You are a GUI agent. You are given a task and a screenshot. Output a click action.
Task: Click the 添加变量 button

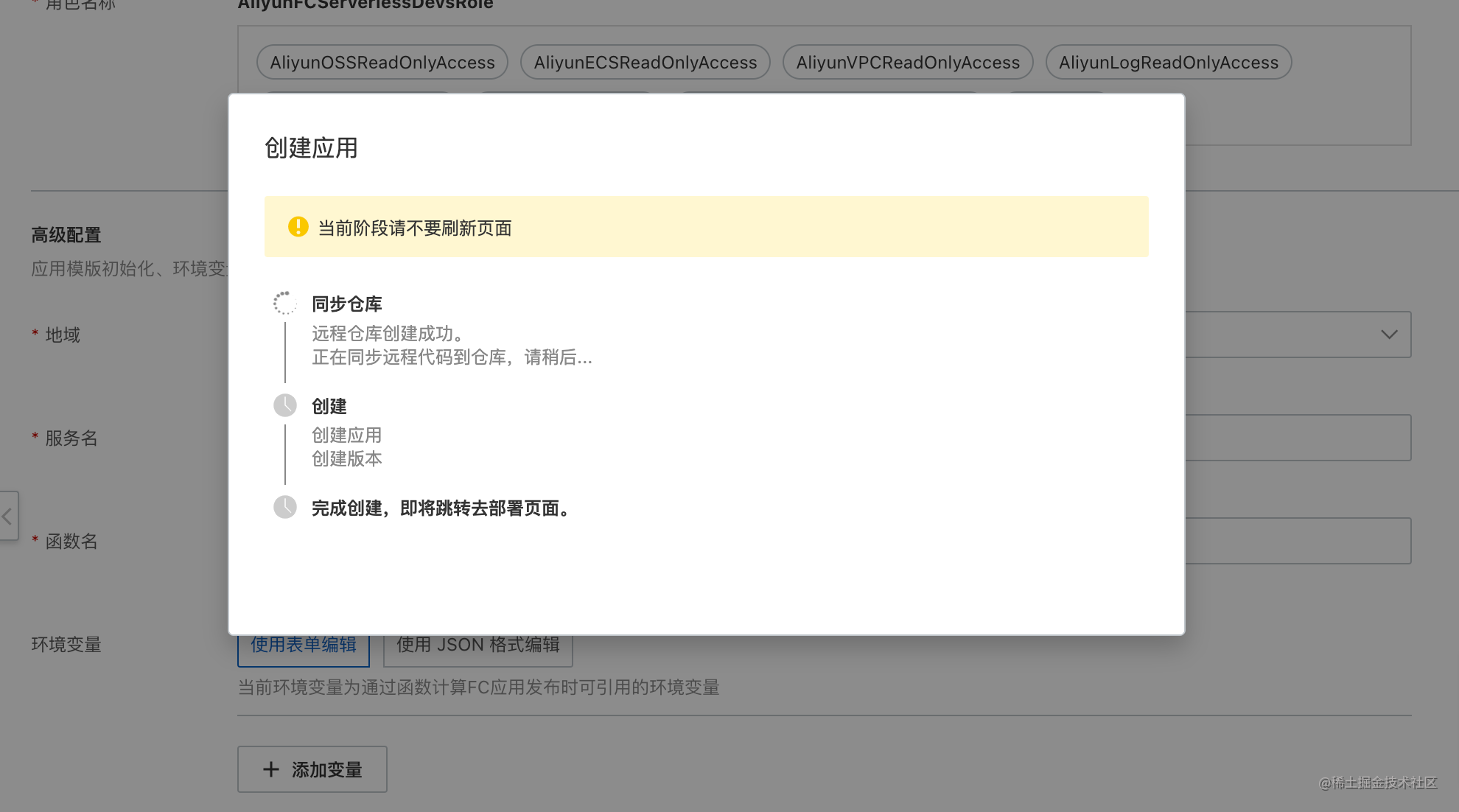(x=312, y=769)
